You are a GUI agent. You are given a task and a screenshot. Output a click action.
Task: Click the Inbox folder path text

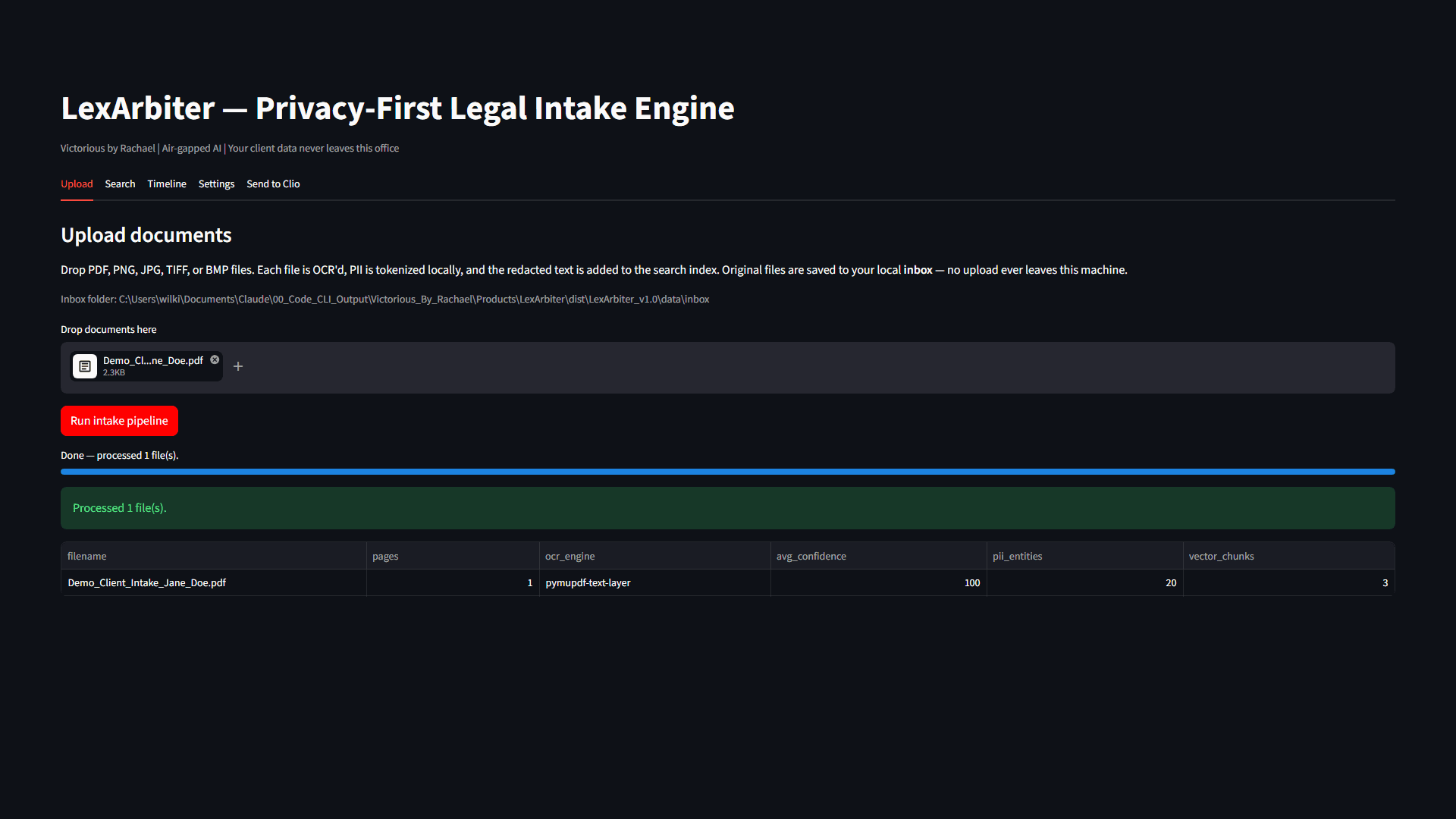click(385, 300)
